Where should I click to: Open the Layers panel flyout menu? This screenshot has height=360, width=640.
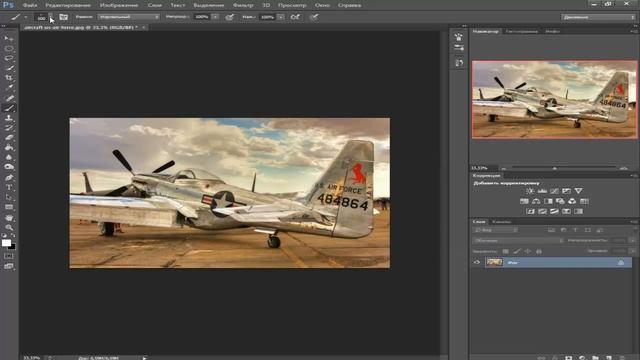click(633, 222)
